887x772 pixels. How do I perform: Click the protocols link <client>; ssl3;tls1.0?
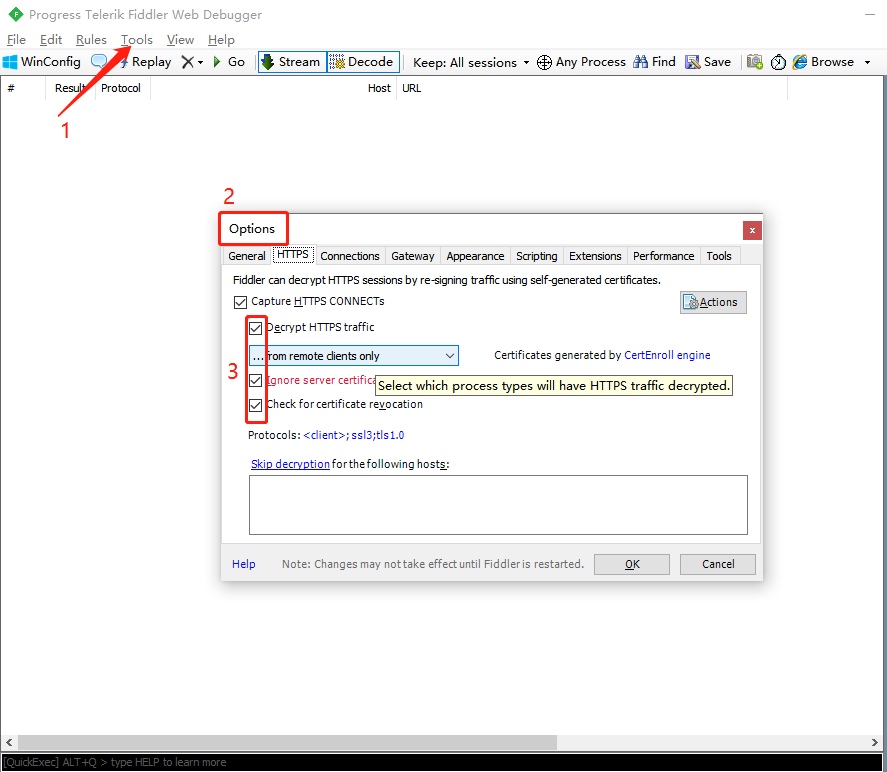click(x=354, y=435)
